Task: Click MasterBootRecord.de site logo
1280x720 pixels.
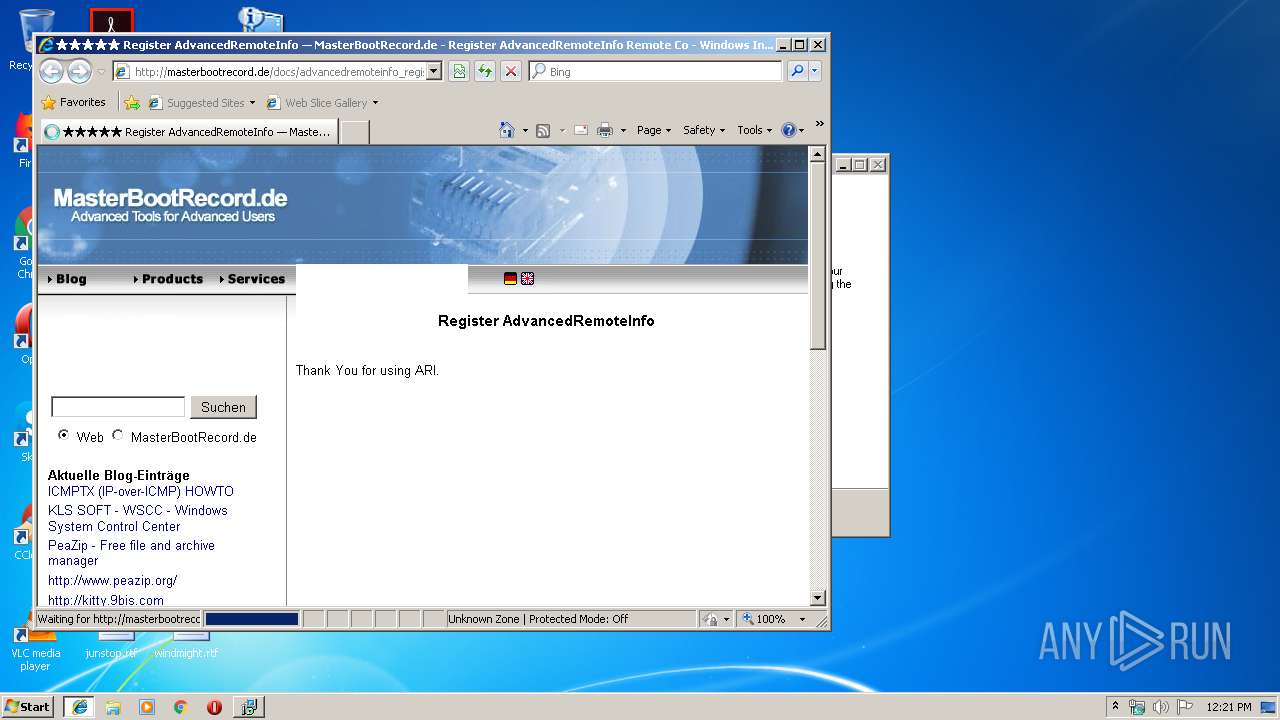Action: (x=171, y=204)
